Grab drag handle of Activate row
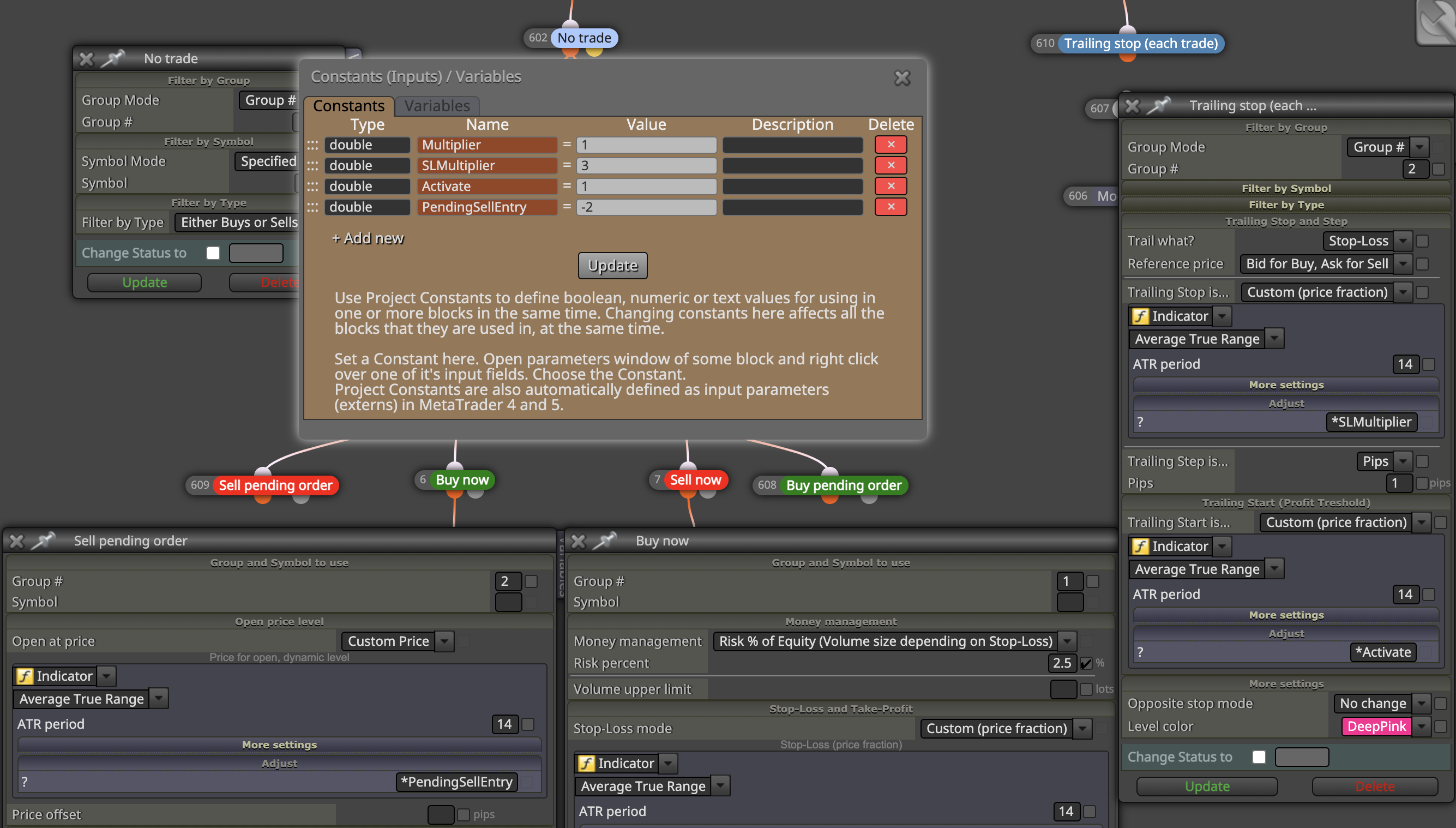This screenshot has width=1456, height=828. 312,187
